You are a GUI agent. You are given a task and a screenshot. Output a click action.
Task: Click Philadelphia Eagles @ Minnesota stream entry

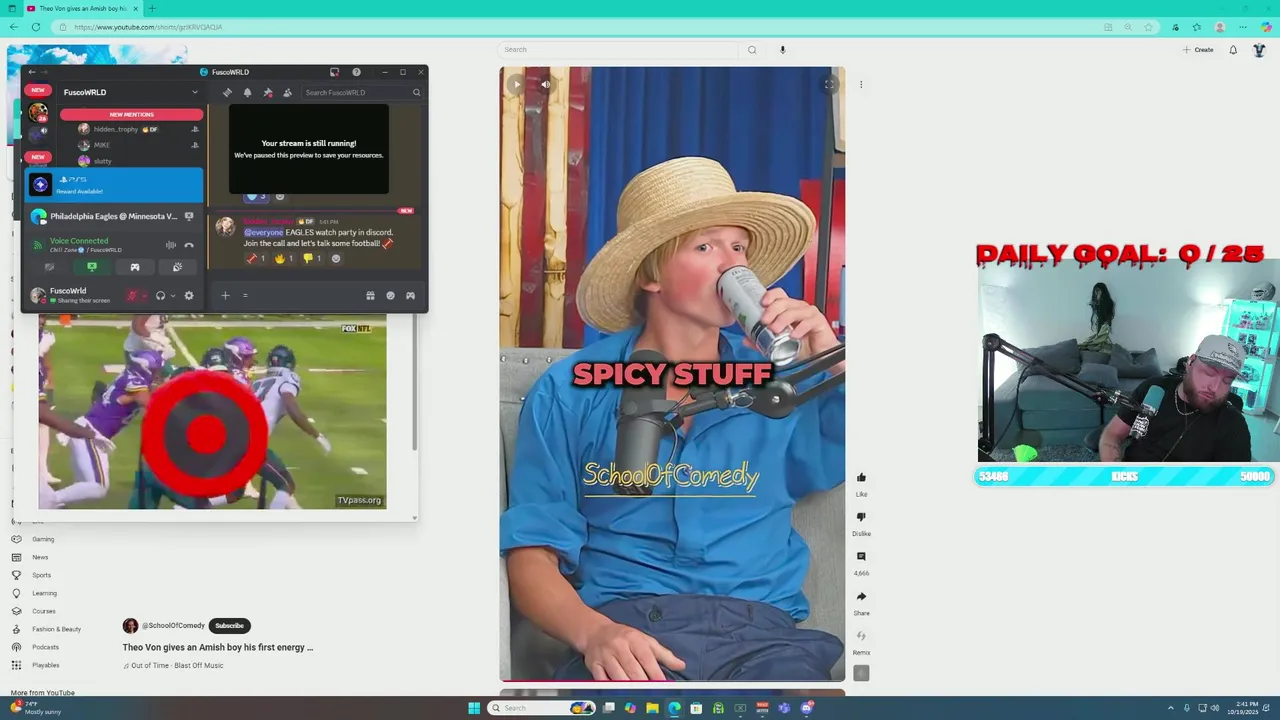click(x=114, y=216)
